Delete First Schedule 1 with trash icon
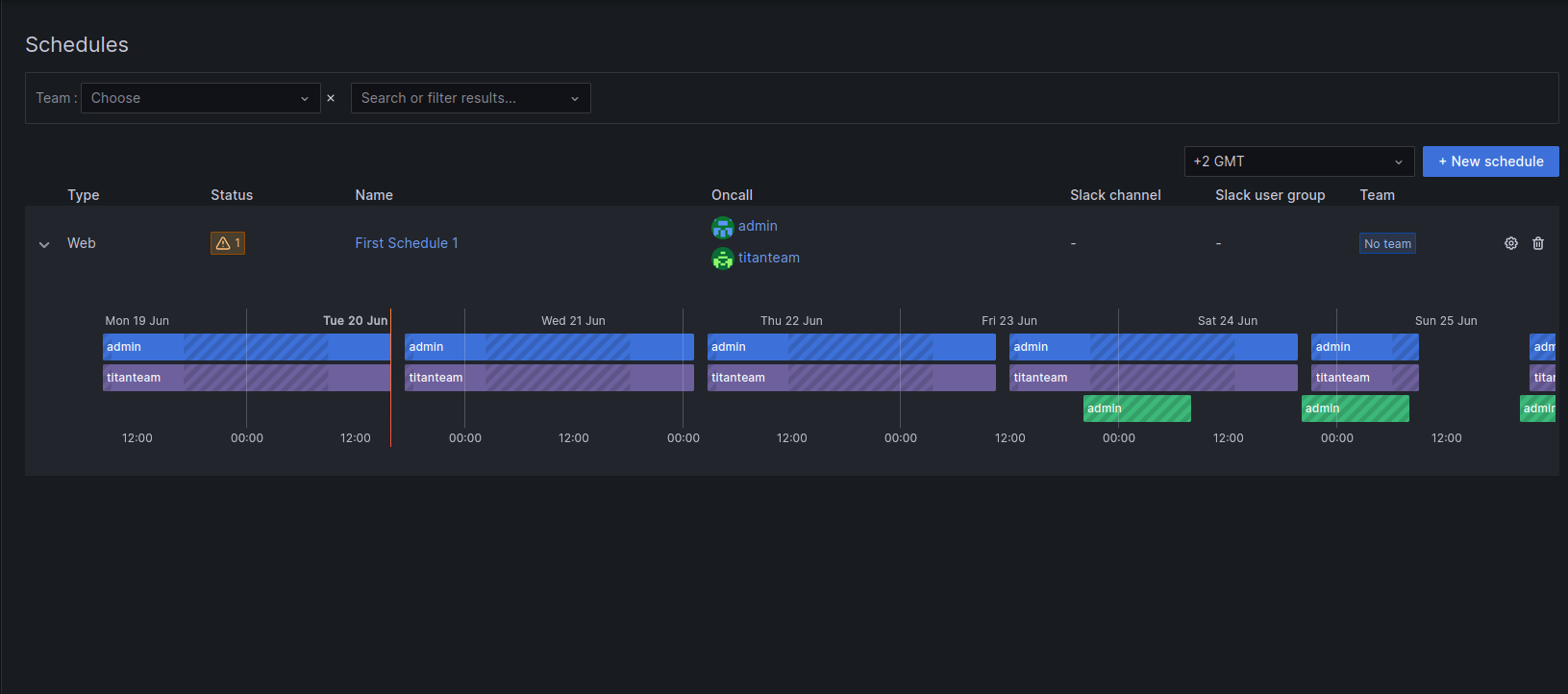 click(x=1538, y=243)
